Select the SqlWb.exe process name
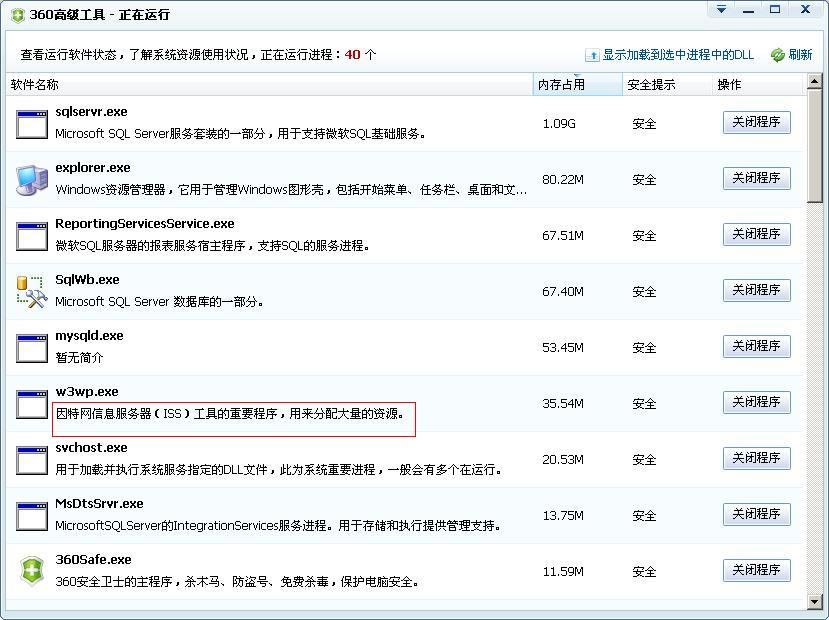Screen dimensions: 829x620 [x=87, y=280]
